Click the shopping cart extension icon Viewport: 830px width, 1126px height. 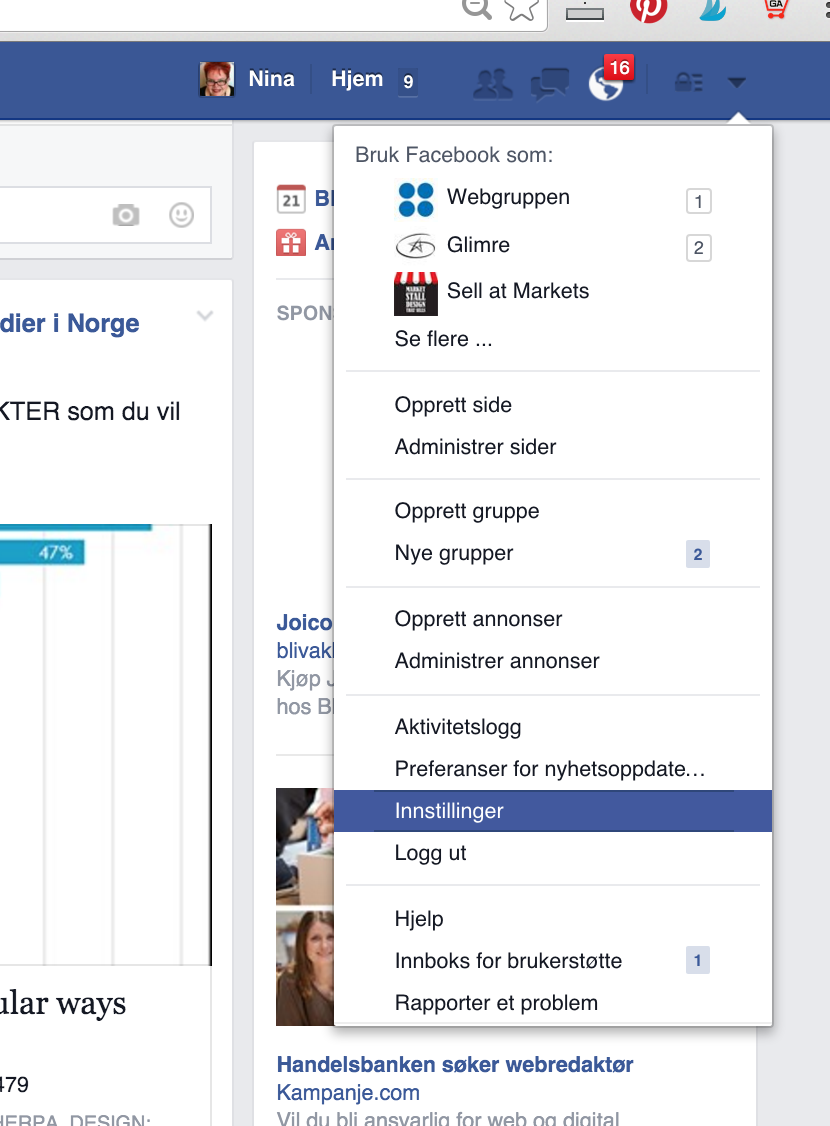coord(775,7)
